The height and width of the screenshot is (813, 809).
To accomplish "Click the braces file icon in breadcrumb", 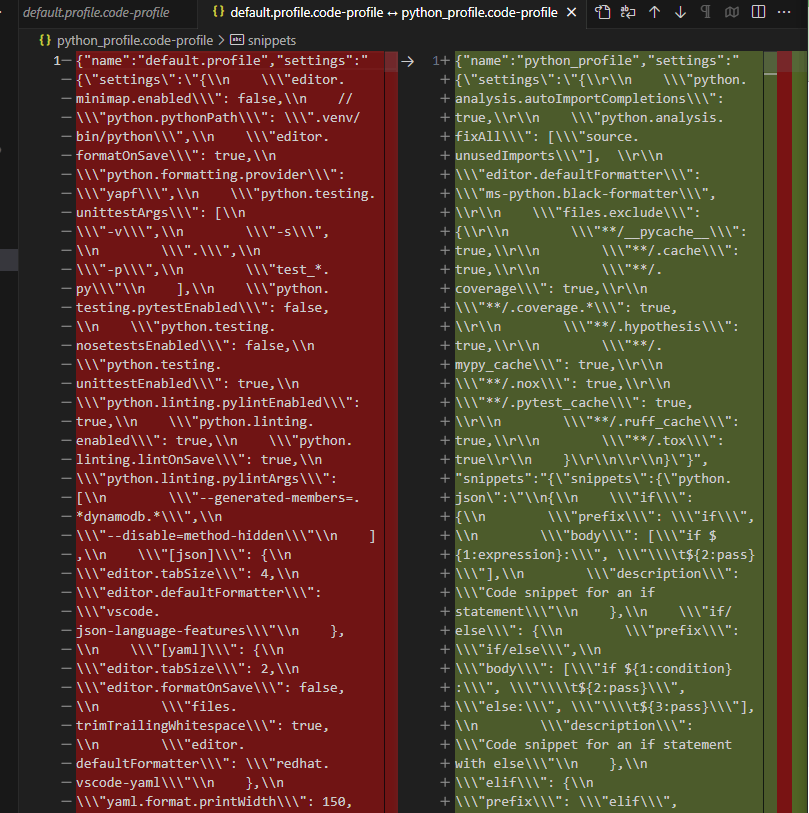I will click(46, 40).
